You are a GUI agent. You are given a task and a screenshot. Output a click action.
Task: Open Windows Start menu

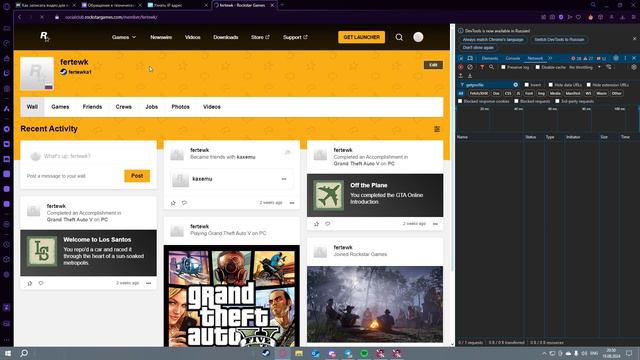[7, 353]
